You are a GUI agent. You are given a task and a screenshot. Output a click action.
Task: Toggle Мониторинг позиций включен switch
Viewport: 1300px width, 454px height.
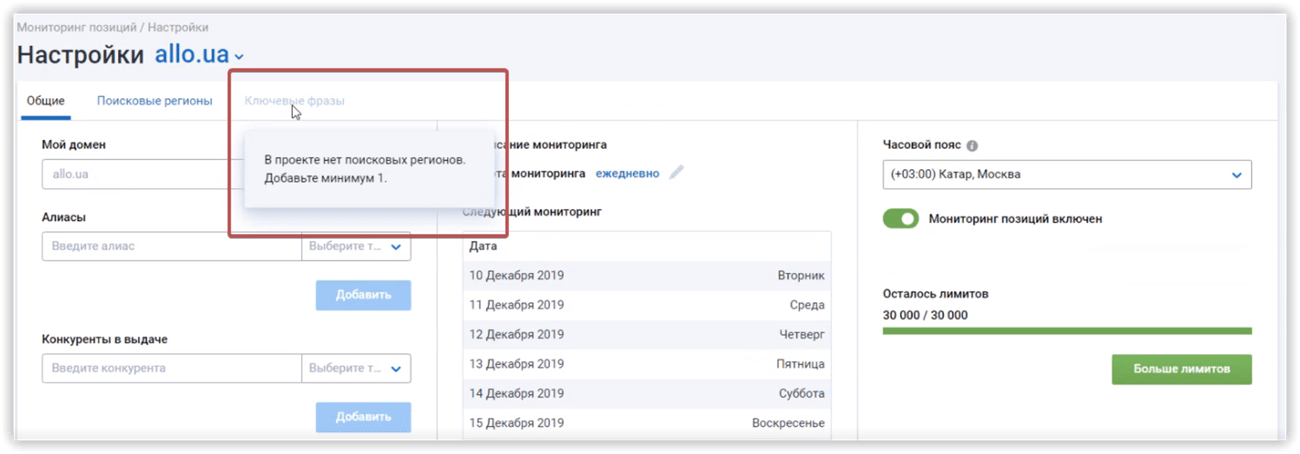coord(901,218)
